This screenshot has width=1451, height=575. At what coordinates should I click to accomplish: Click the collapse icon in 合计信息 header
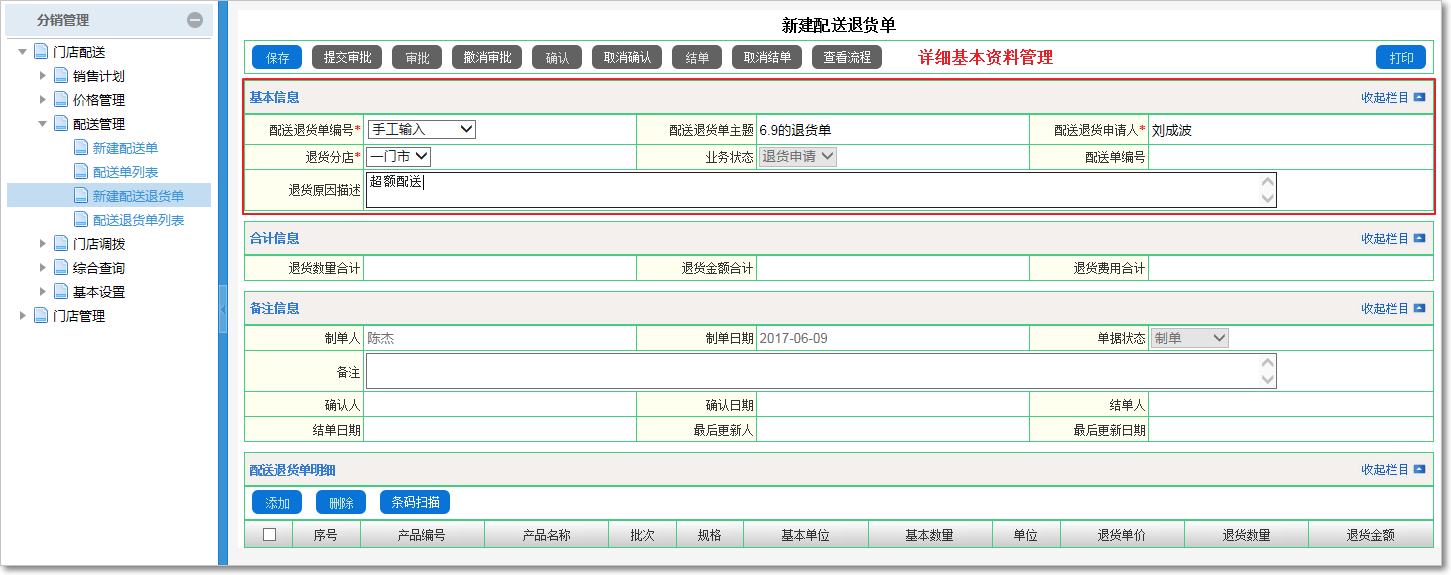point(1419,239)
